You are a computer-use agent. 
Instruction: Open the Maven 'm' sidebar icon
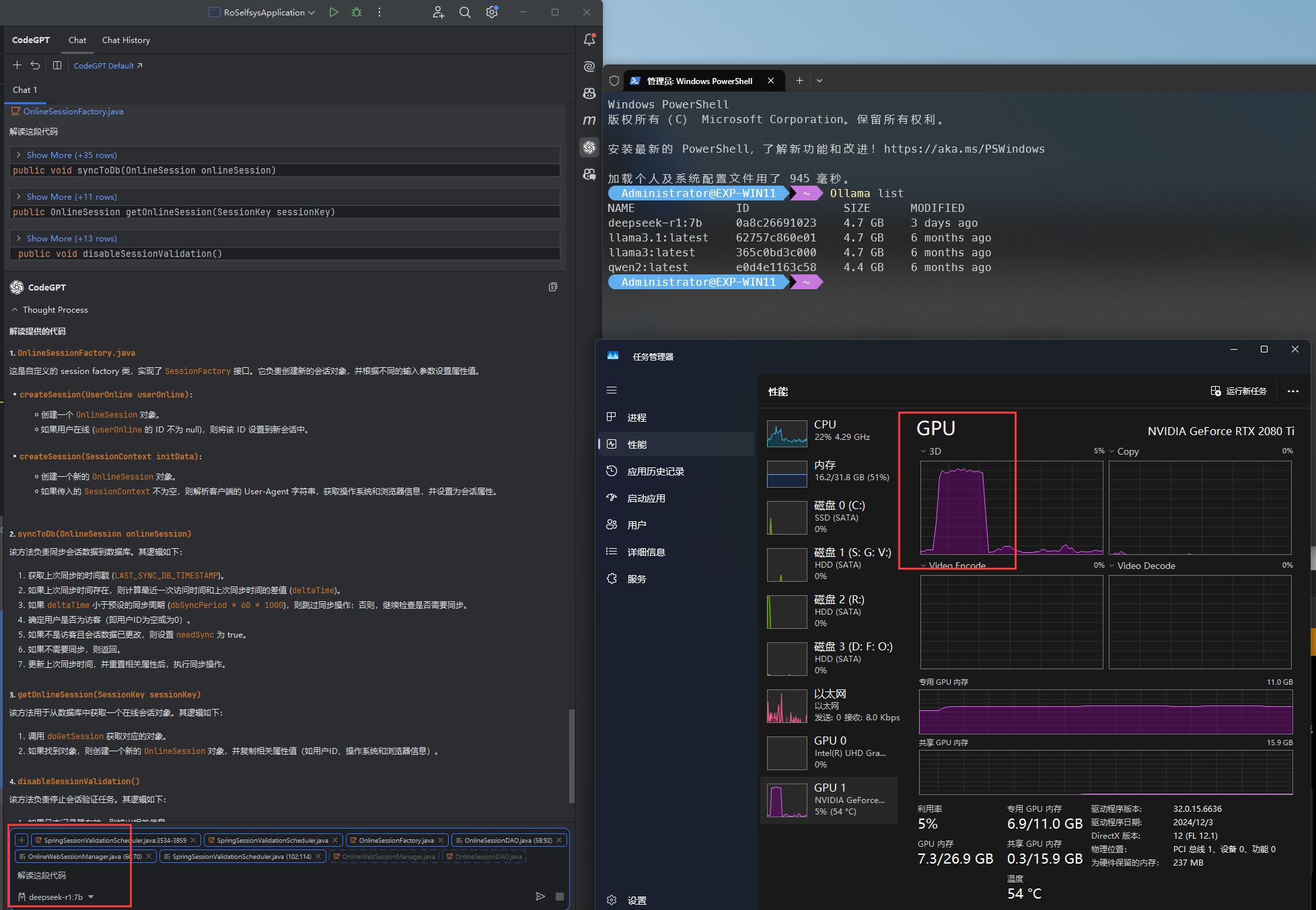(x=589, y=120)
